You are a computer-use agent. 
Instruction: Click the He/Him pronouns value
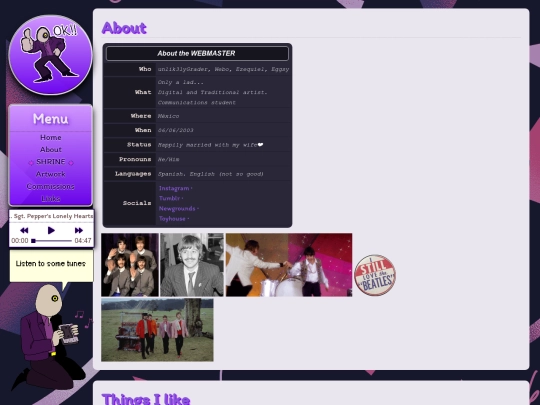pos(168,159)
